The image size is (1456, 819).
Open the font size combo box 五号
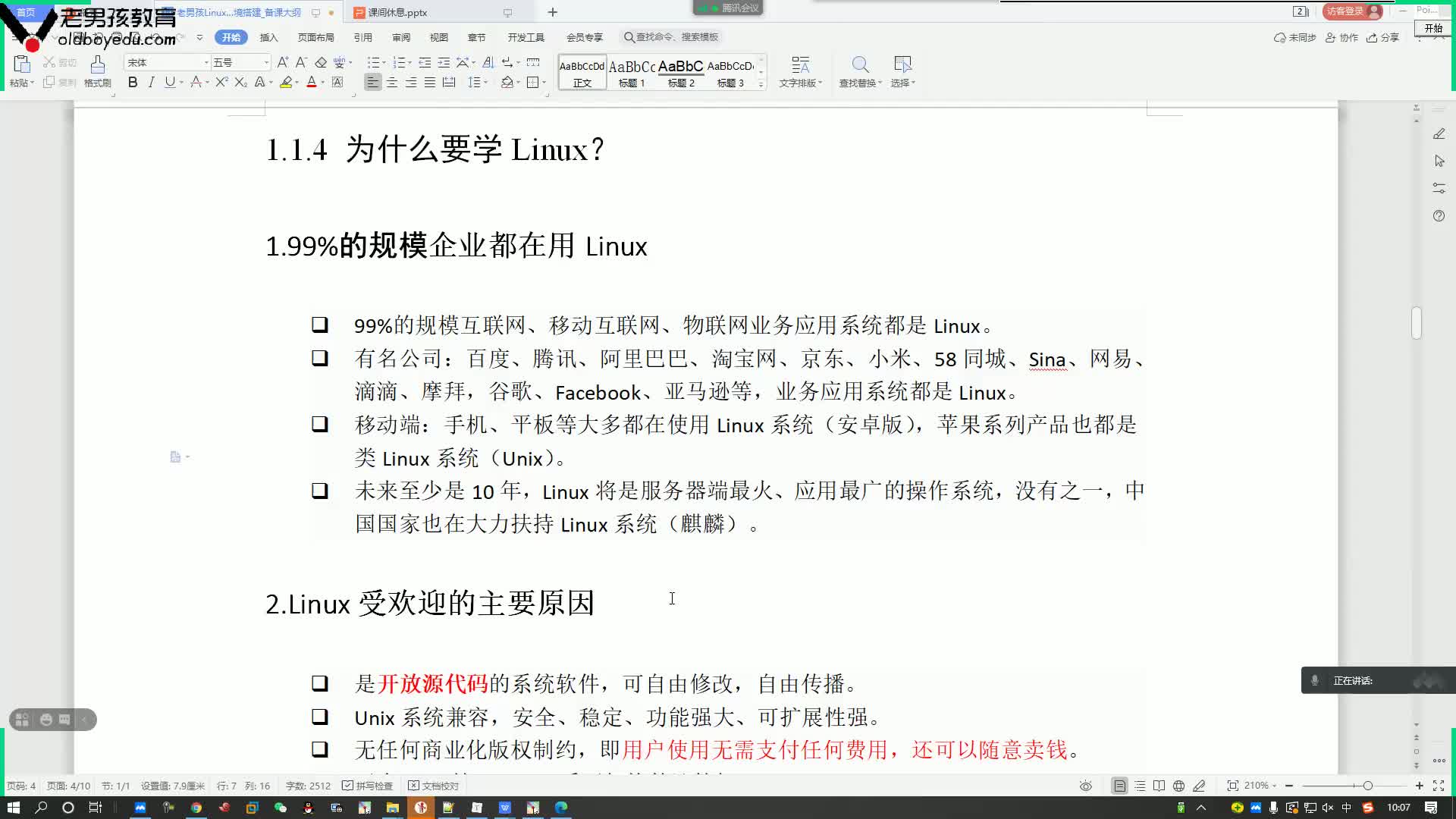click(x=240, y=62)
